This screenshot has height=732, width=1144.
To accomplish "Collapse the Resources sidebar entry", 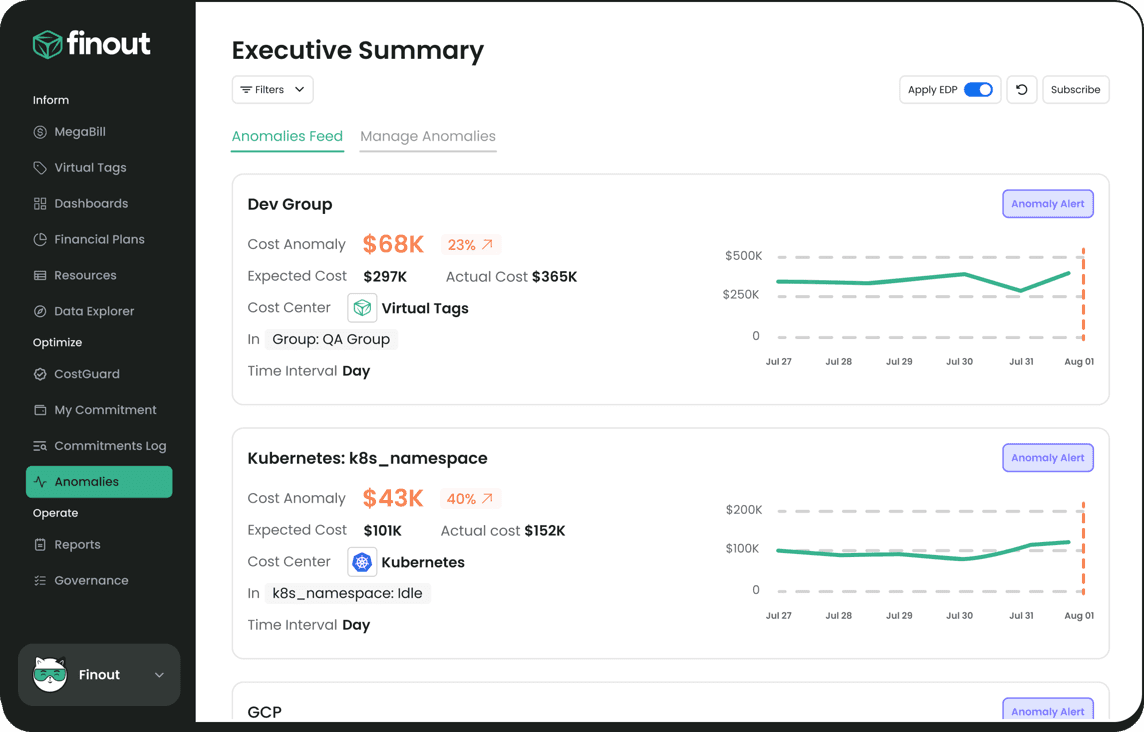I will (88, 275).
